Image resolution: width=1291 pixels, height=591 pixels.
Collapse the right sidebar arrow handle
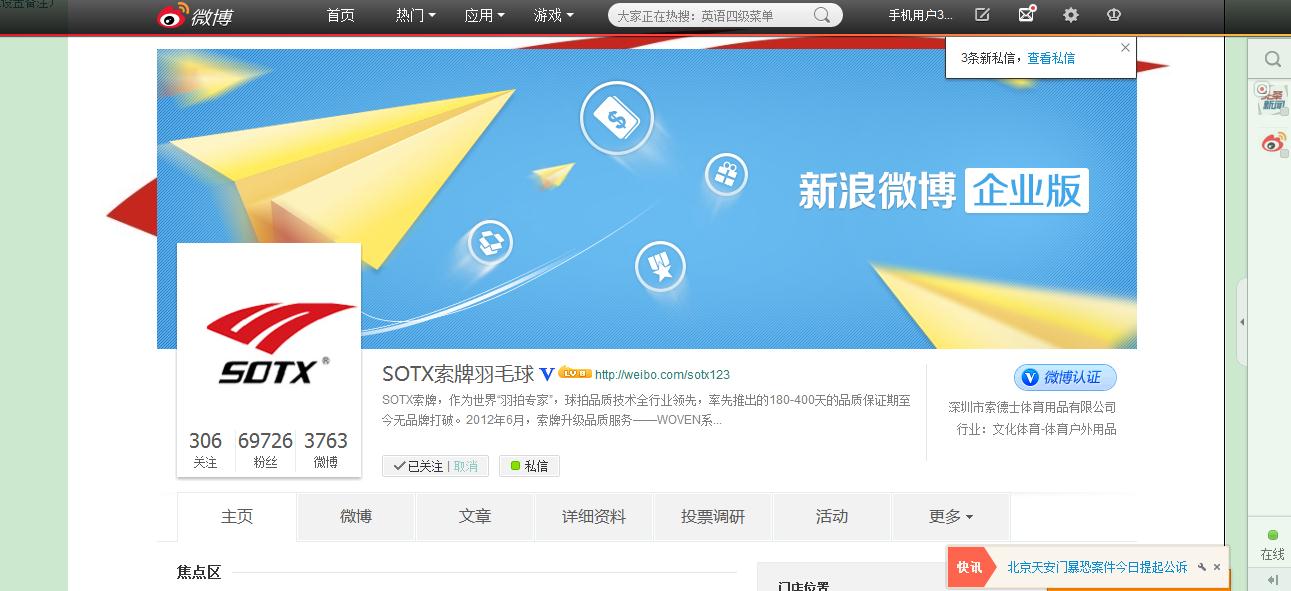[1242, 322]
